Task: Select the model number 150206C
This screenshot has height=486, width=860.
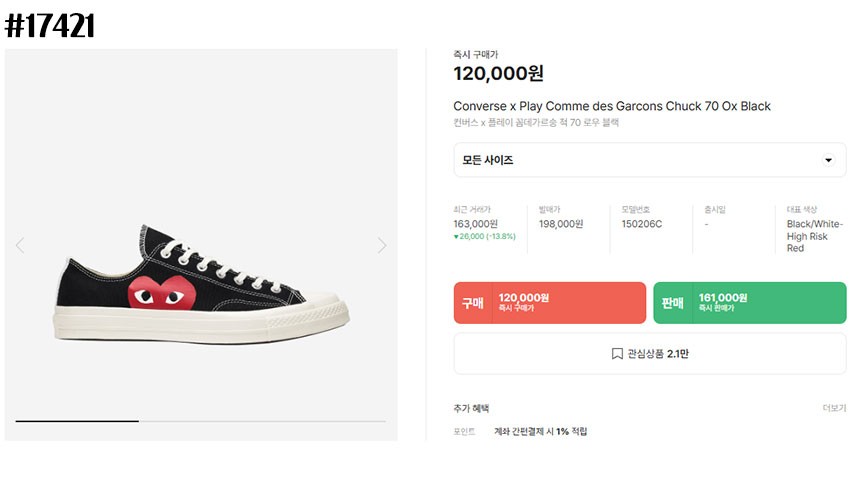Action: [x=641, y=224]
